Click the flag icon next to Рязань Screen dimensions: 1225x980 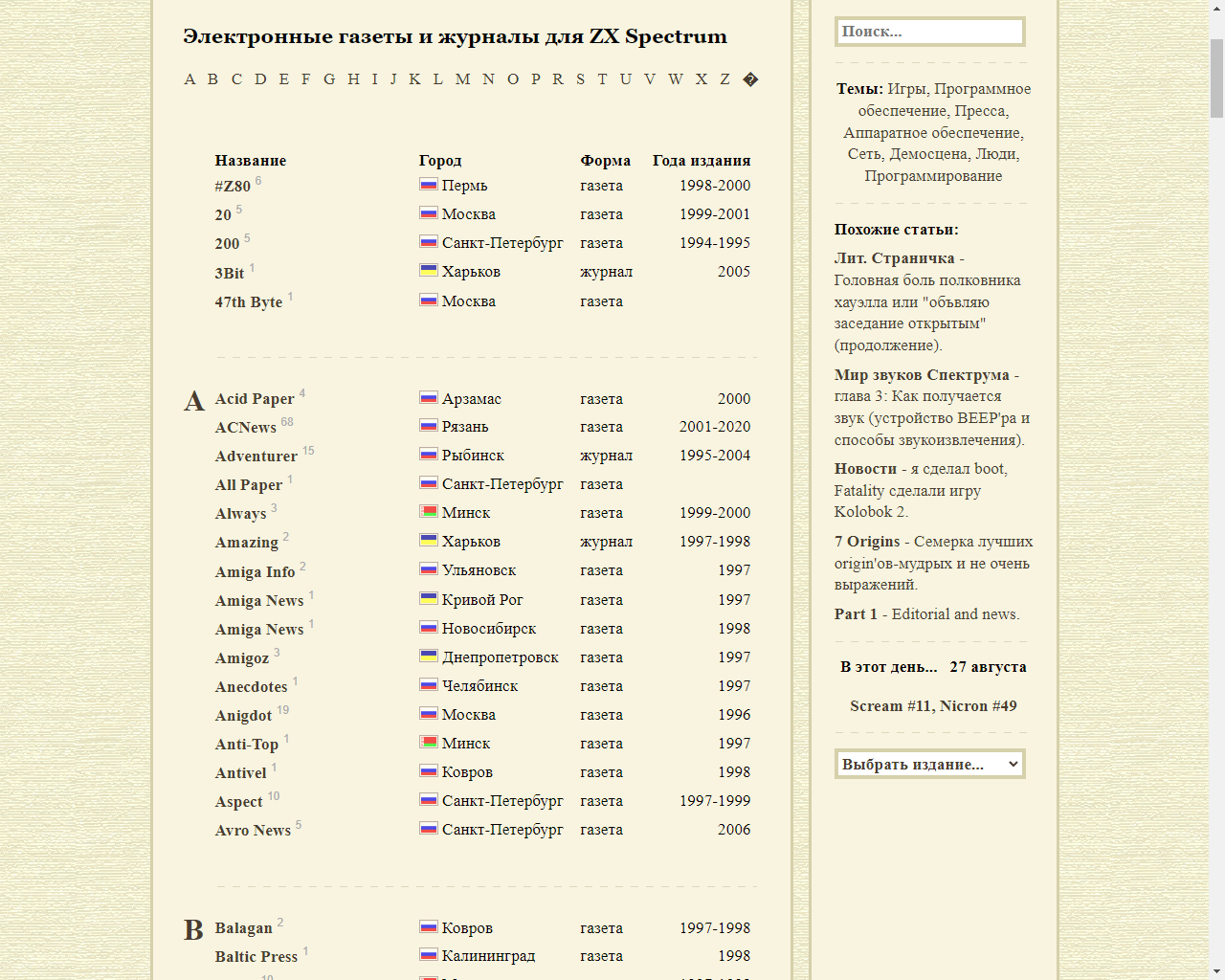(x=429, y=426)
